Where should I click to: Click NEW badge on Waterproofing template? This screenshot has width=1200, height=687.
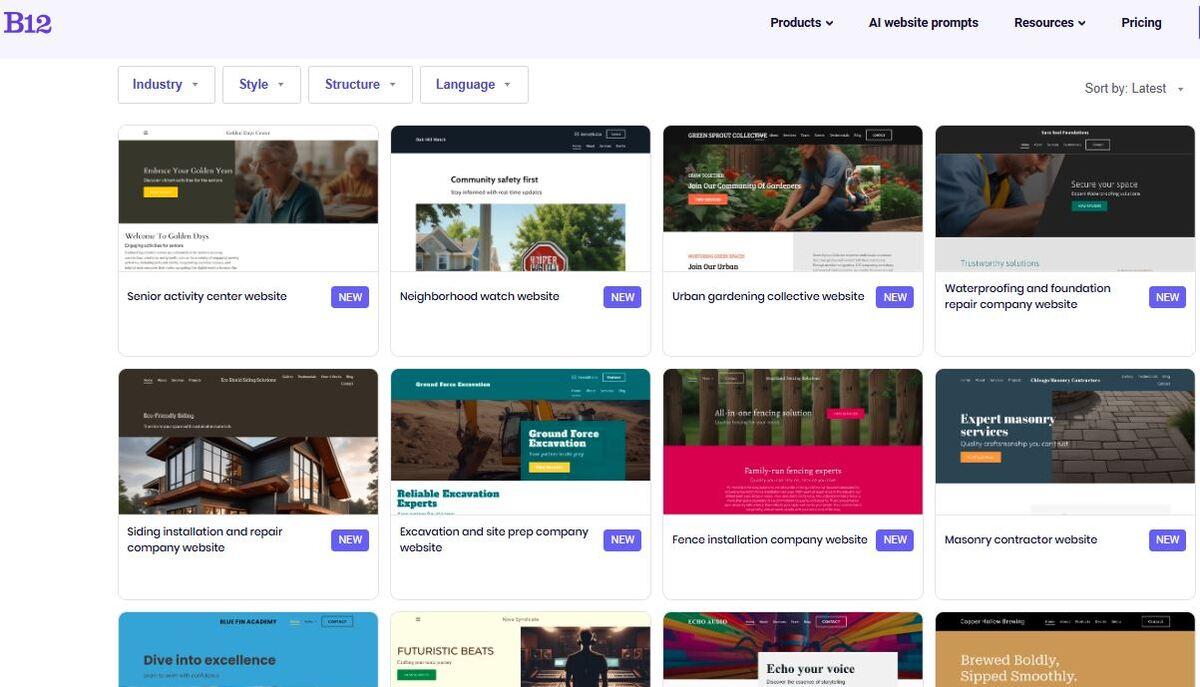(x=1167, y=297)
